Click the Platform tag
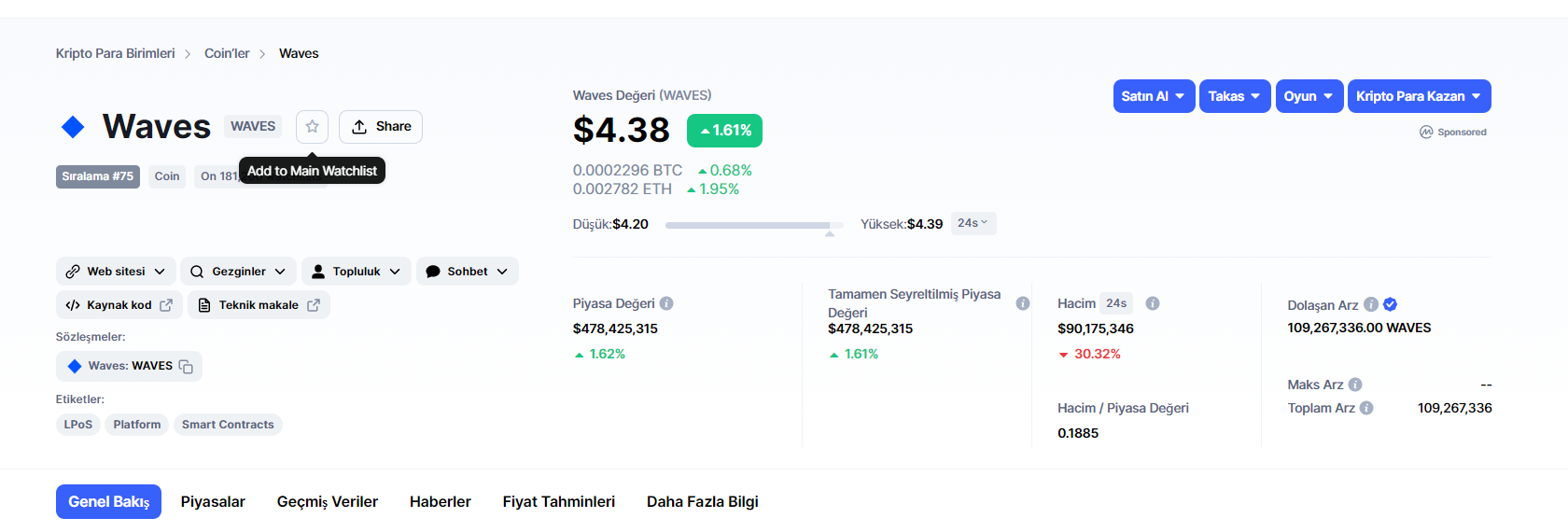The image size is (1568, 532). 137,425
